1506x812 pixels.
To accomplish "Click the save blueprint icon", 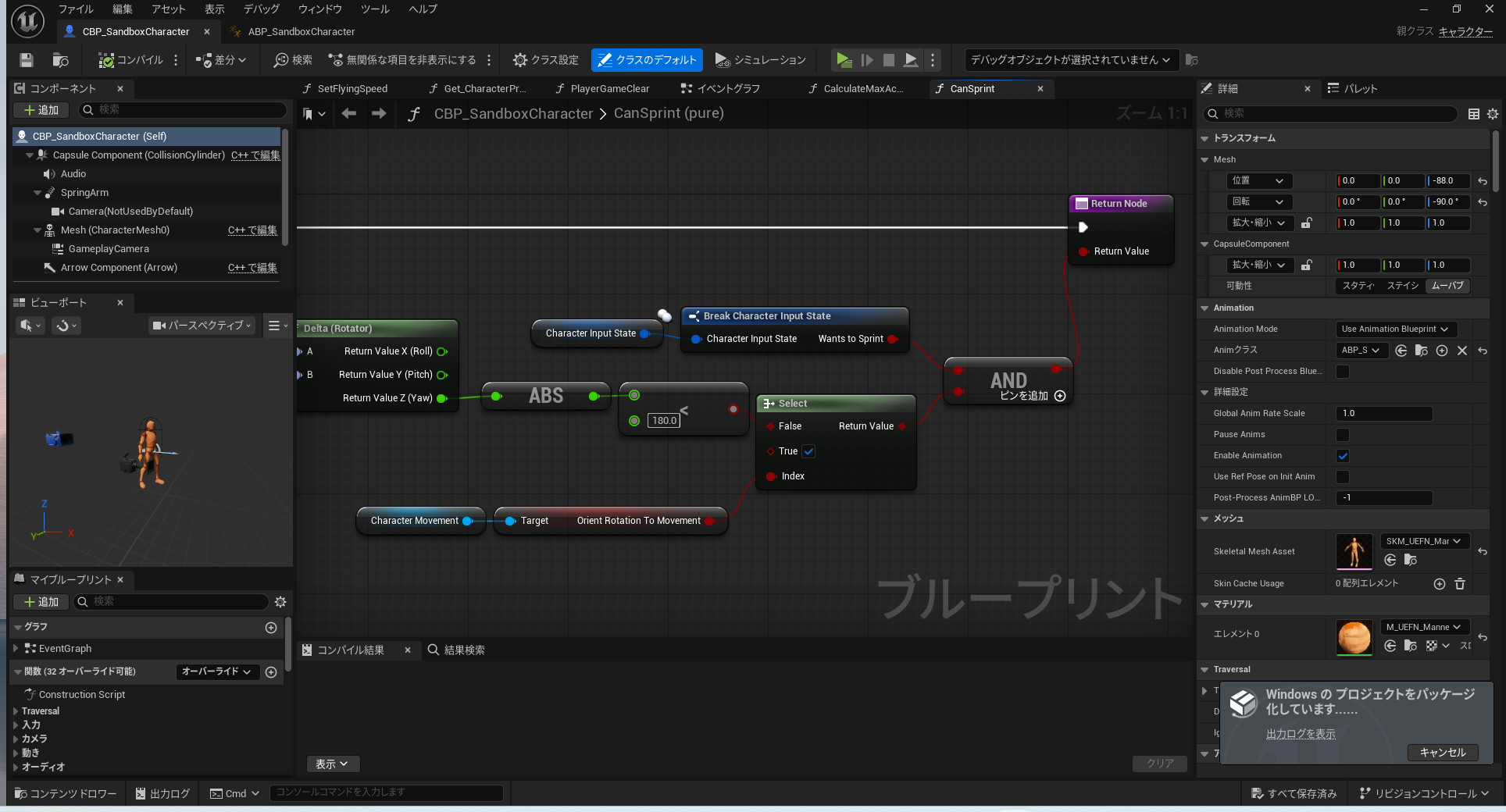I will pos(27,60).
